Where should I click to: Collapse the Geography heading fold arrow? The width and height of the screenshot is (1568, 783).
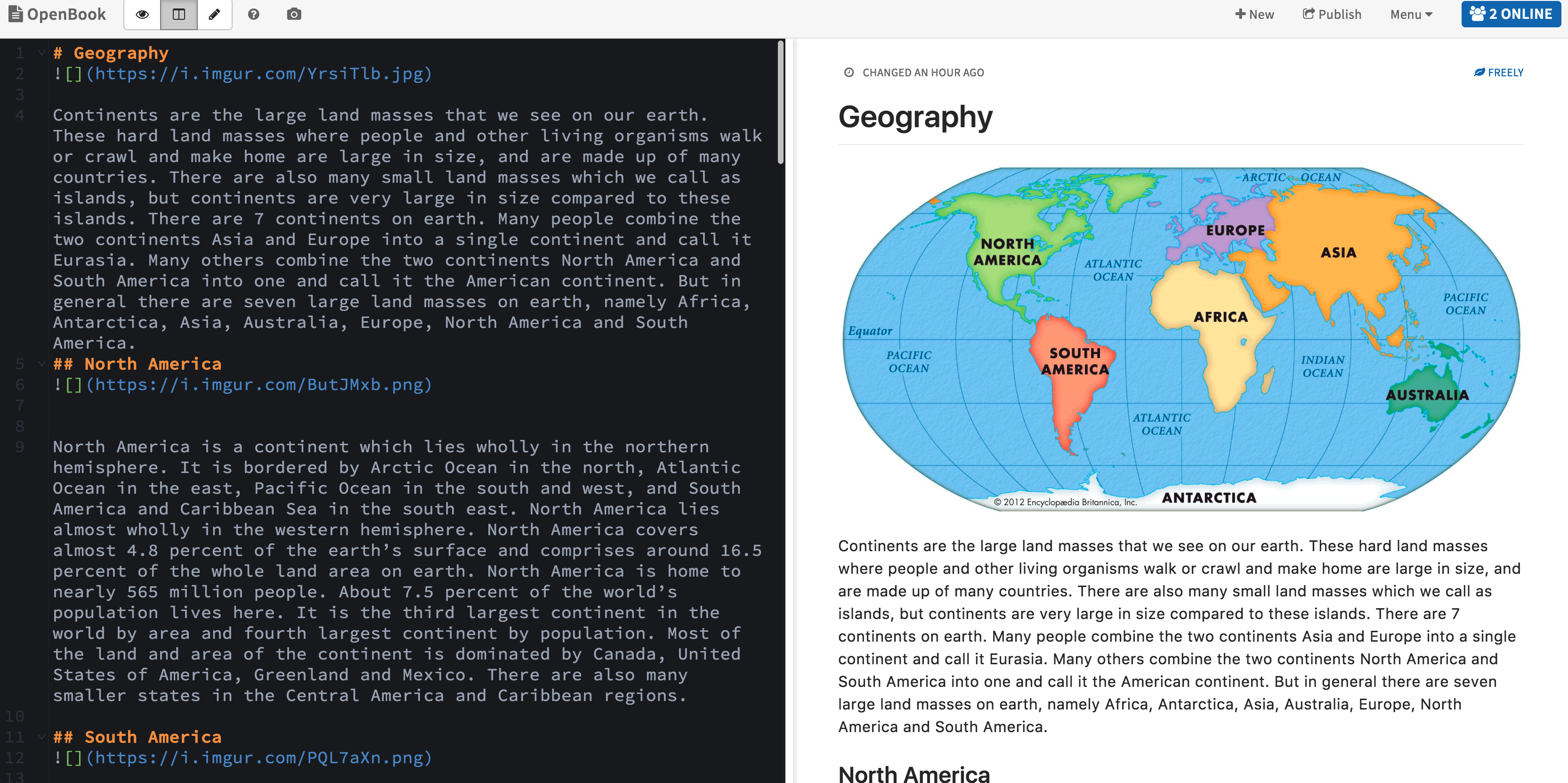click(41, 53)
